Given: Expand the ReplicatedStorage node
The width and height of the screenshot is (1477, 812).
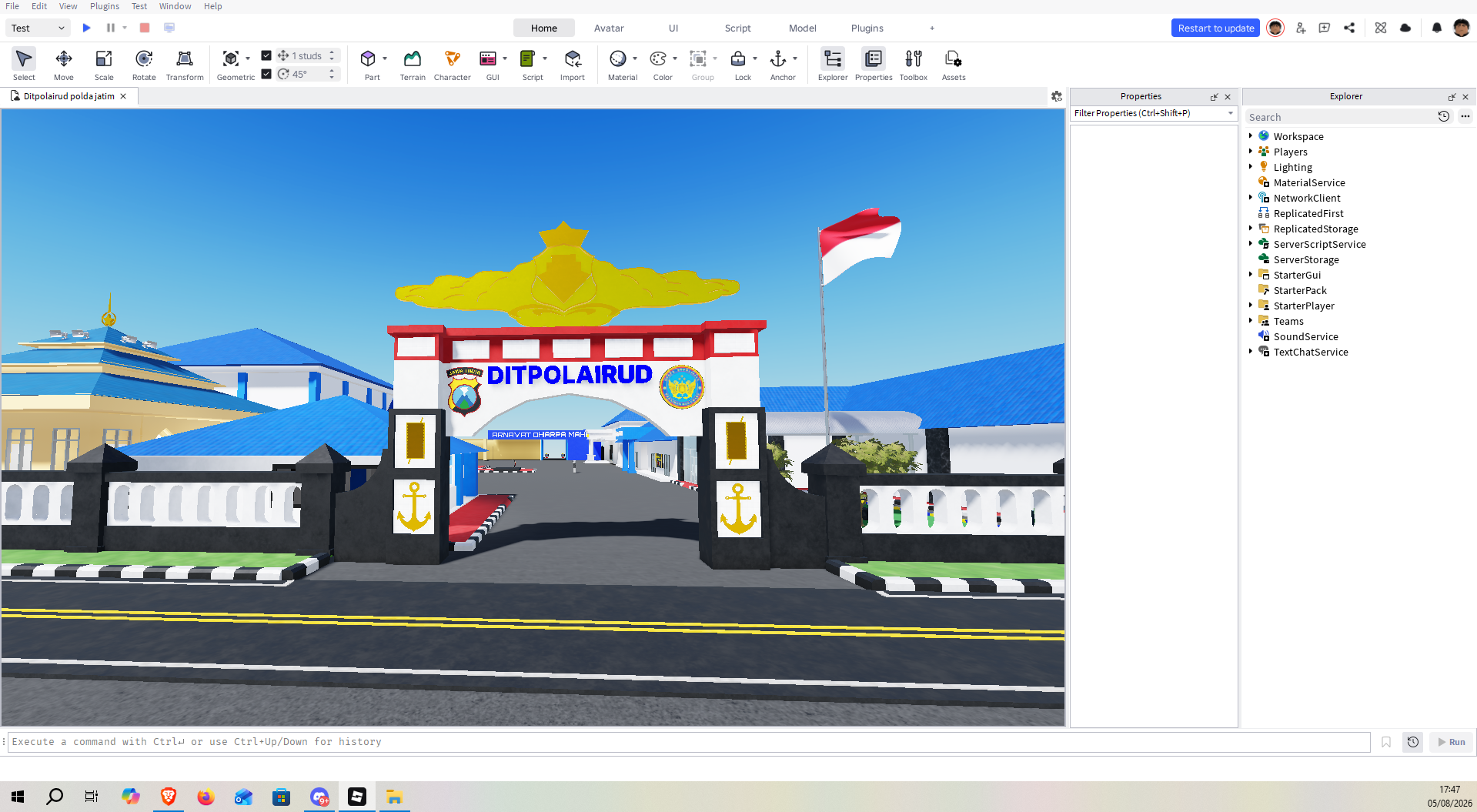Looking at the screenshot, I should pos(1251,229).
